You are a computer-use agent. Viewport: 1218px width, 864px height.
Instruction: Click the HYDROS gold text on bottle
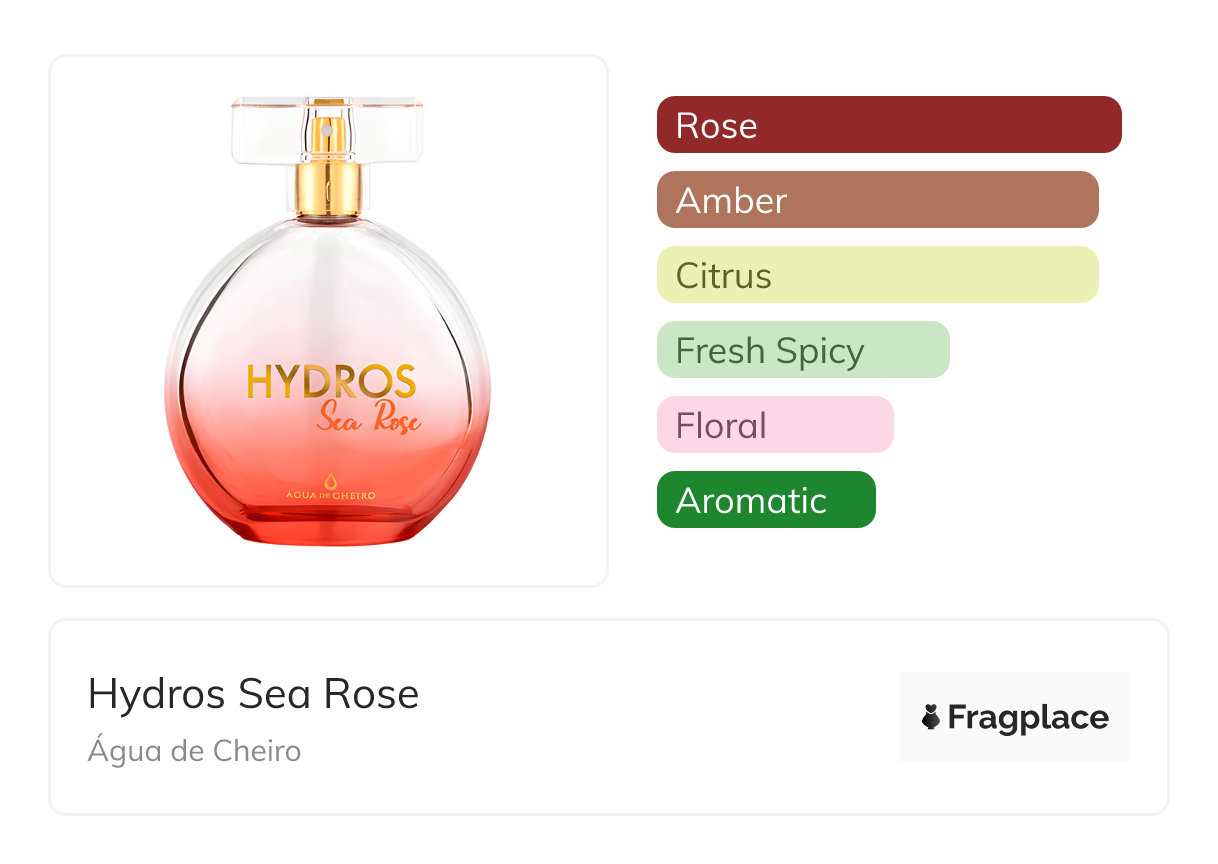331,382
